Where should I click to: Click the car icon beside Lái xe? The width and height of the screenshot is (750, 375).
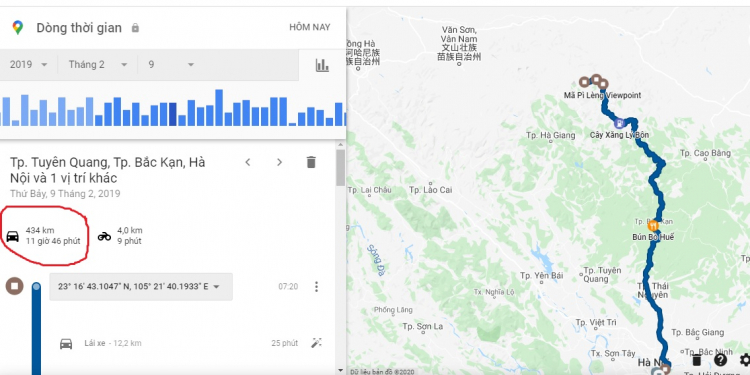pos(66,343)
